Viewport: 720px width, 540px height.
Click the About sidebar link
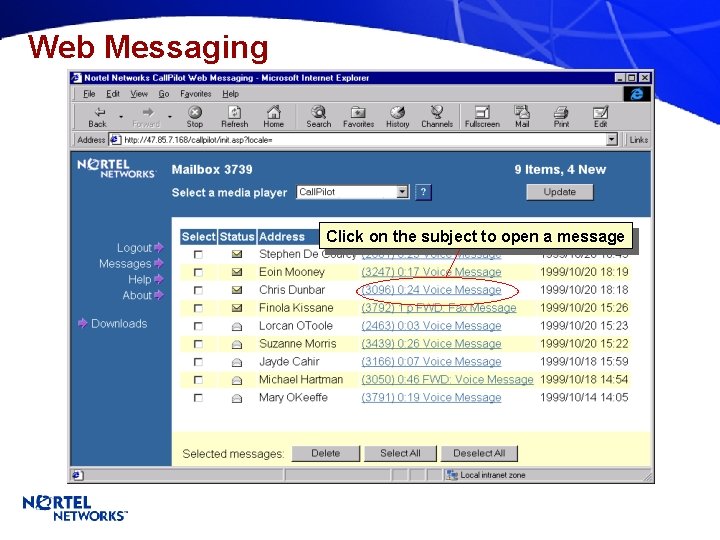point(142,296)
